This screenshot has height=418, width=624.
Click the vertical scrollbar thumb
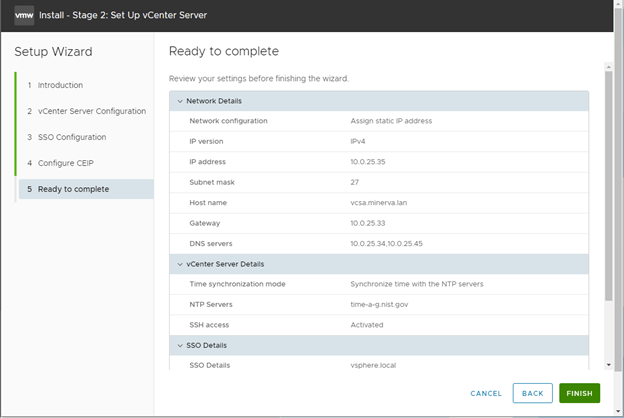point(609,190)
